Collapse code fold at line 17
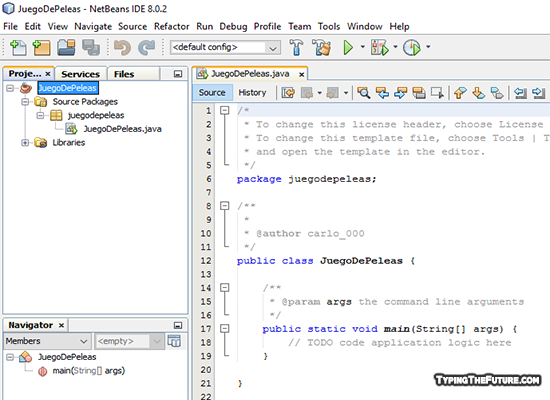The height and width of the screenshot is (400, 550). [224, 328]
